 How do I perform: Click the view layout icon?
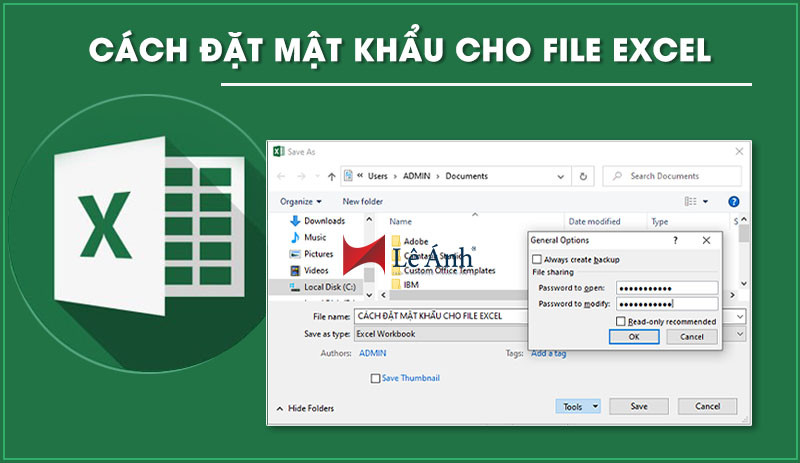(690, 202)
